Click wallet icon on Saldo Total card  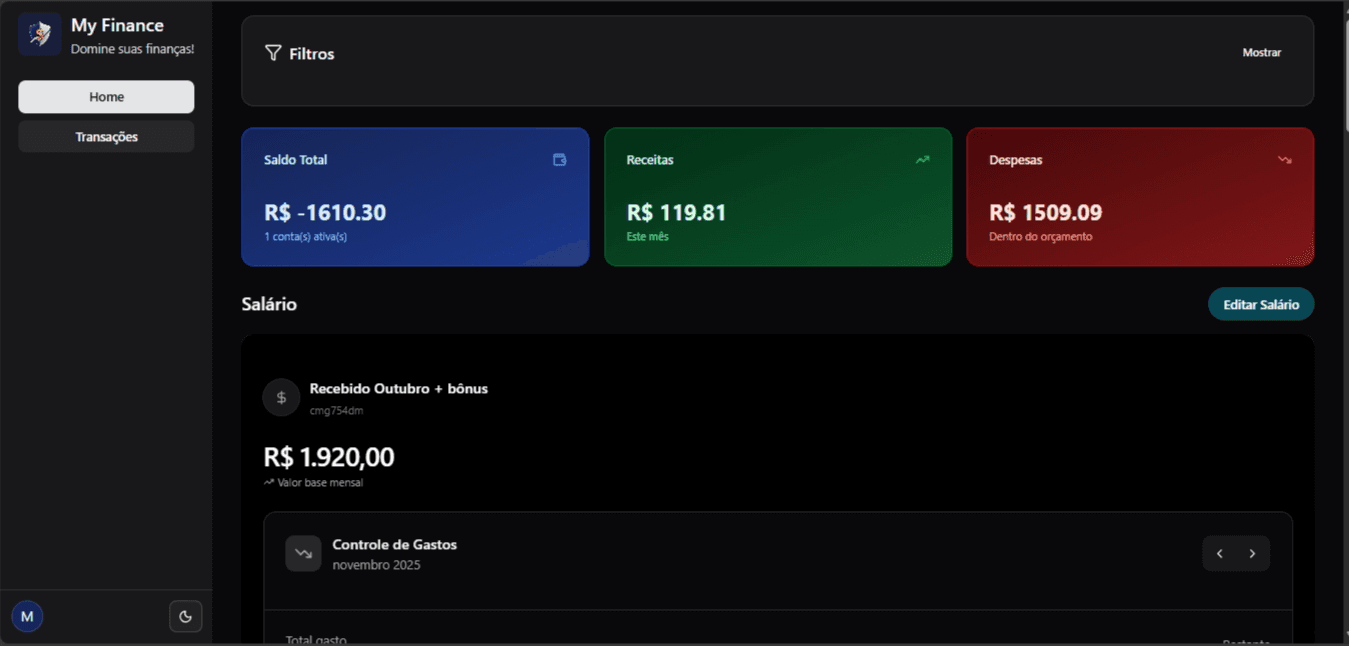coord(560,160)
